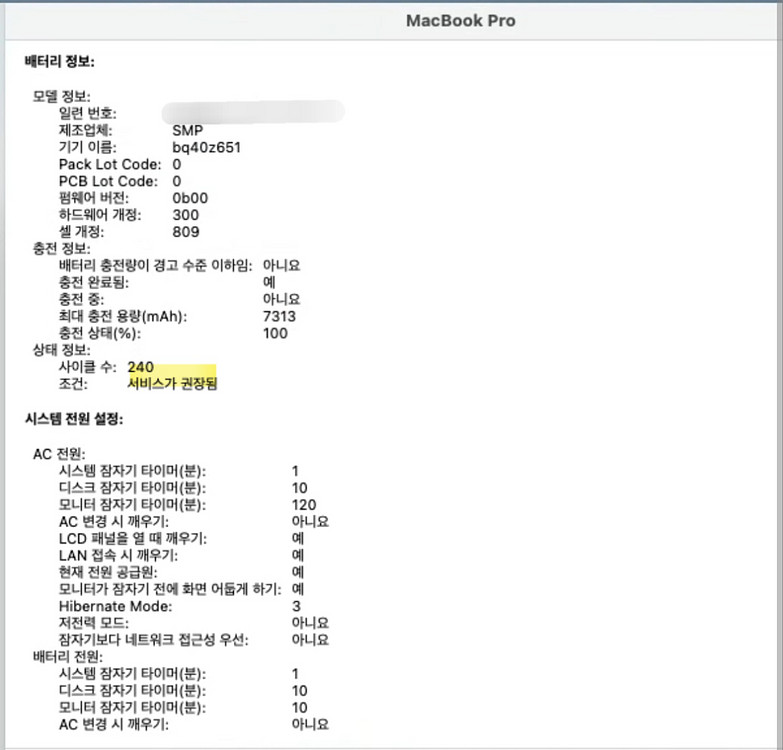The height and width of the screenshot is (750, 783).
Task: Click the '조건:' label
Action: (x=73, y=383)
